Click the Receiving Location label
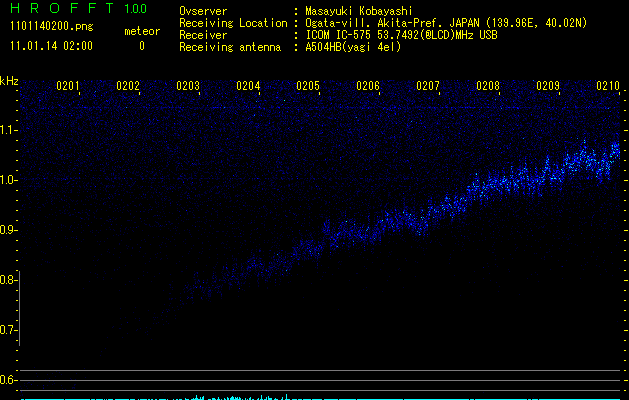The width and height of the screenshot is (629, 400). pyautogui.click(x=233, y=23)
